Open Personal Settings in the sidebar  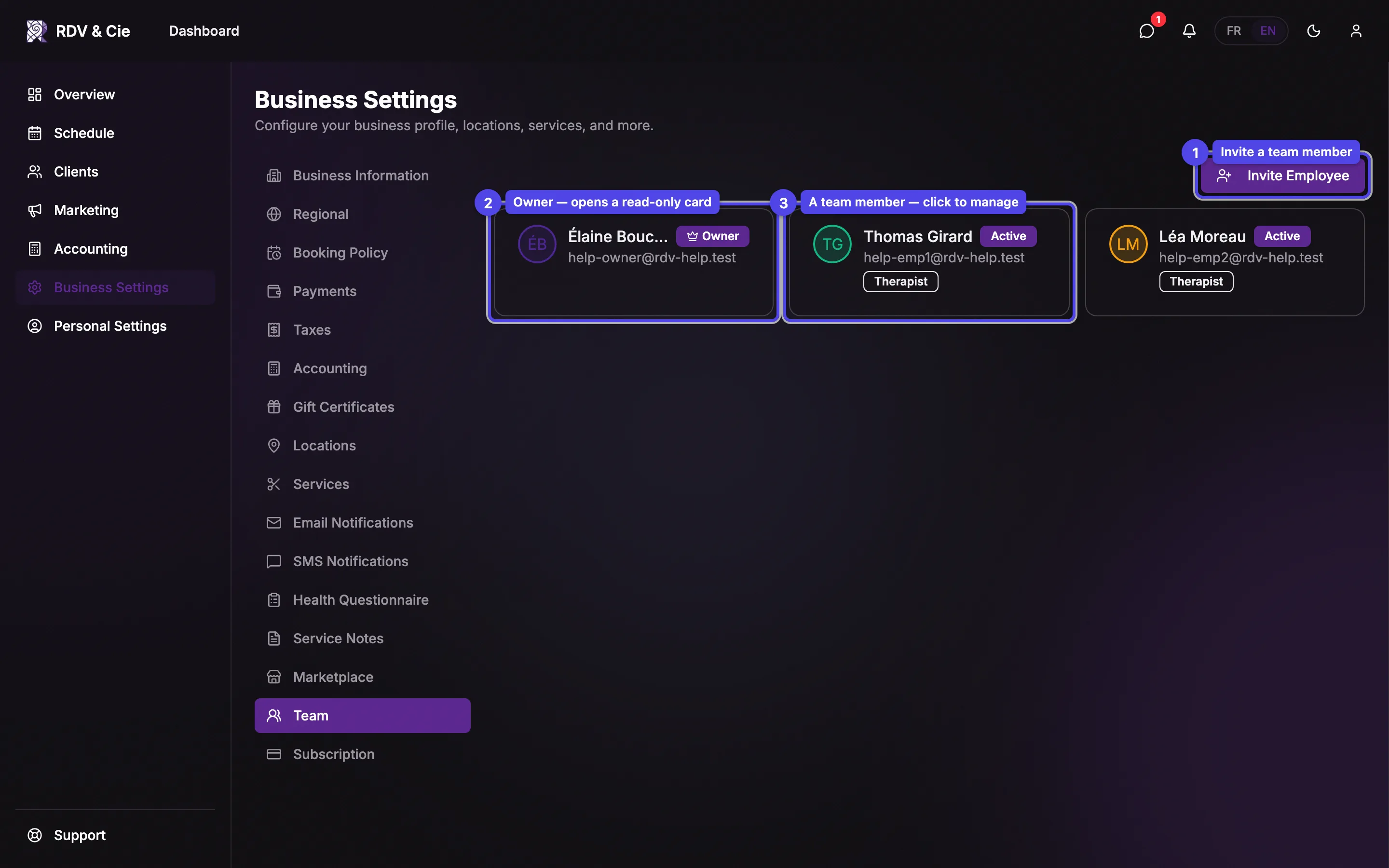click(x=115, y=326)
